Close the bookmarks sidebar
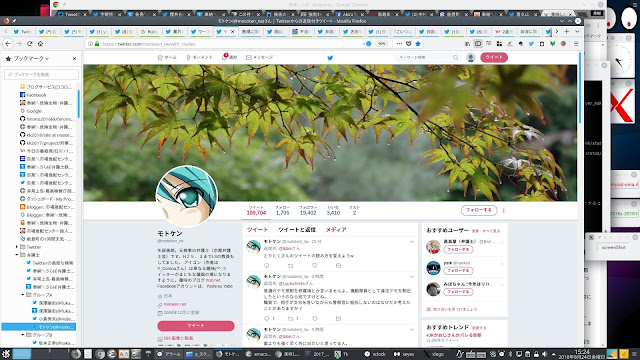640x360 pixels. 74,58
